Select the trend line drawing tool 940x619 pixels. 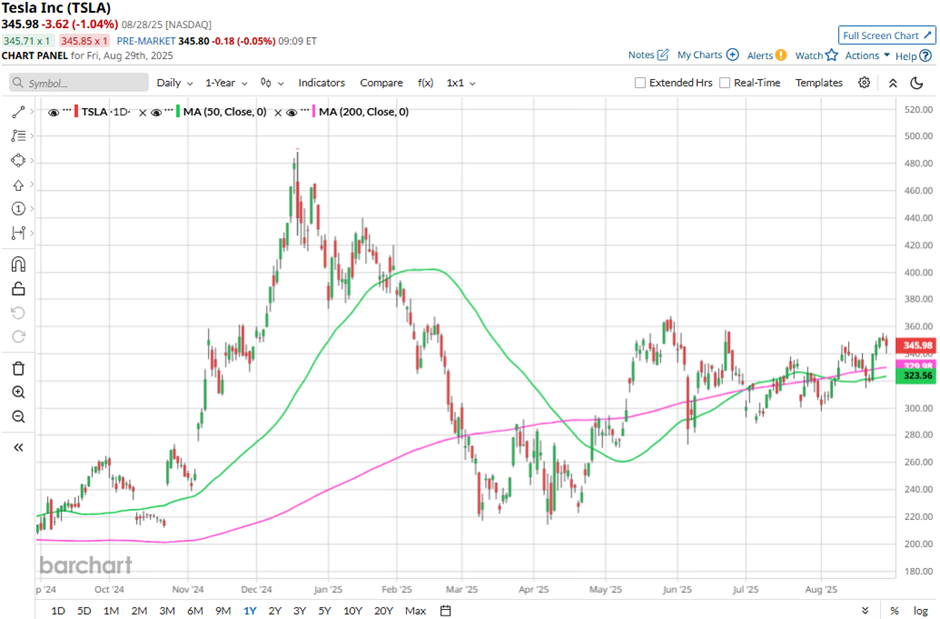pyautogui.click(x=18, y=111)
